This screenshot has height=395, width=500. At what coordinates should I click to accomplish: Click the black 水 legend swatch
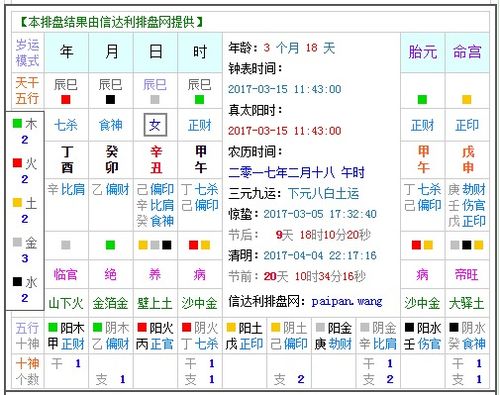click(x=17, y=282)
